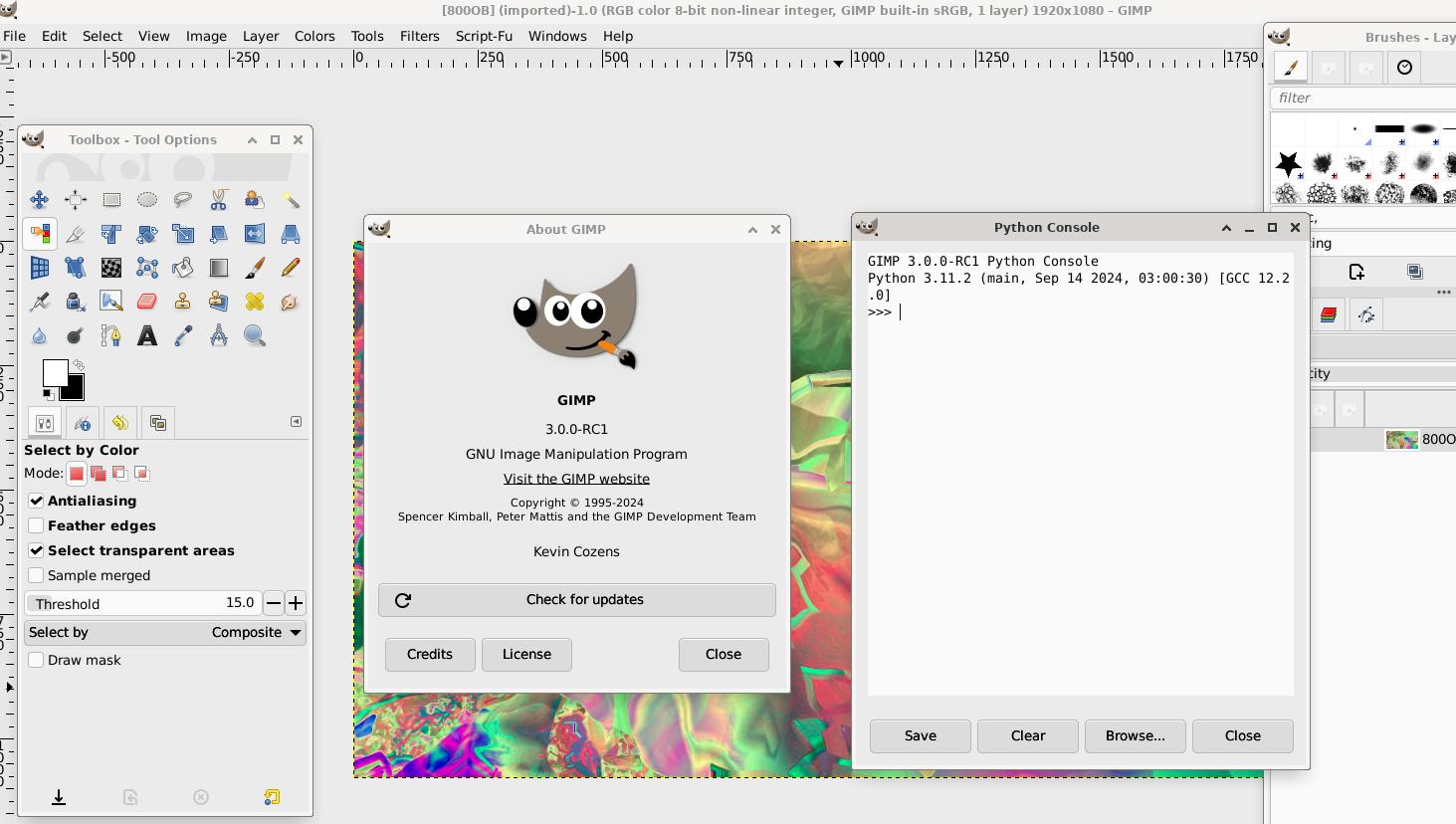The image size is (1456, 824).
Task: Roll up the About GIMP dialog
Action: [752, 229]
